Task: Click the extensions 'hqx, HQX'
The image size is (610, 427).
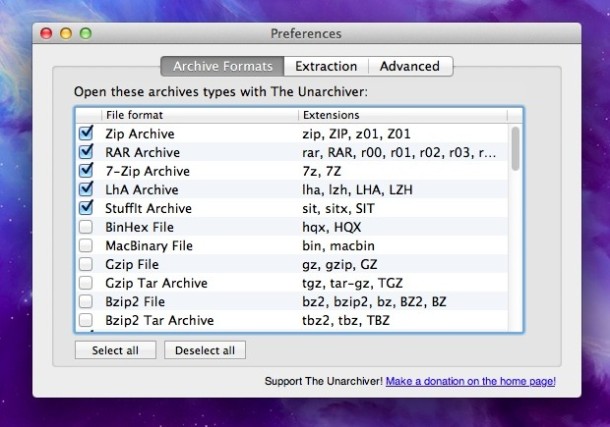Action: pyautogui.click(x=332, y=227)
